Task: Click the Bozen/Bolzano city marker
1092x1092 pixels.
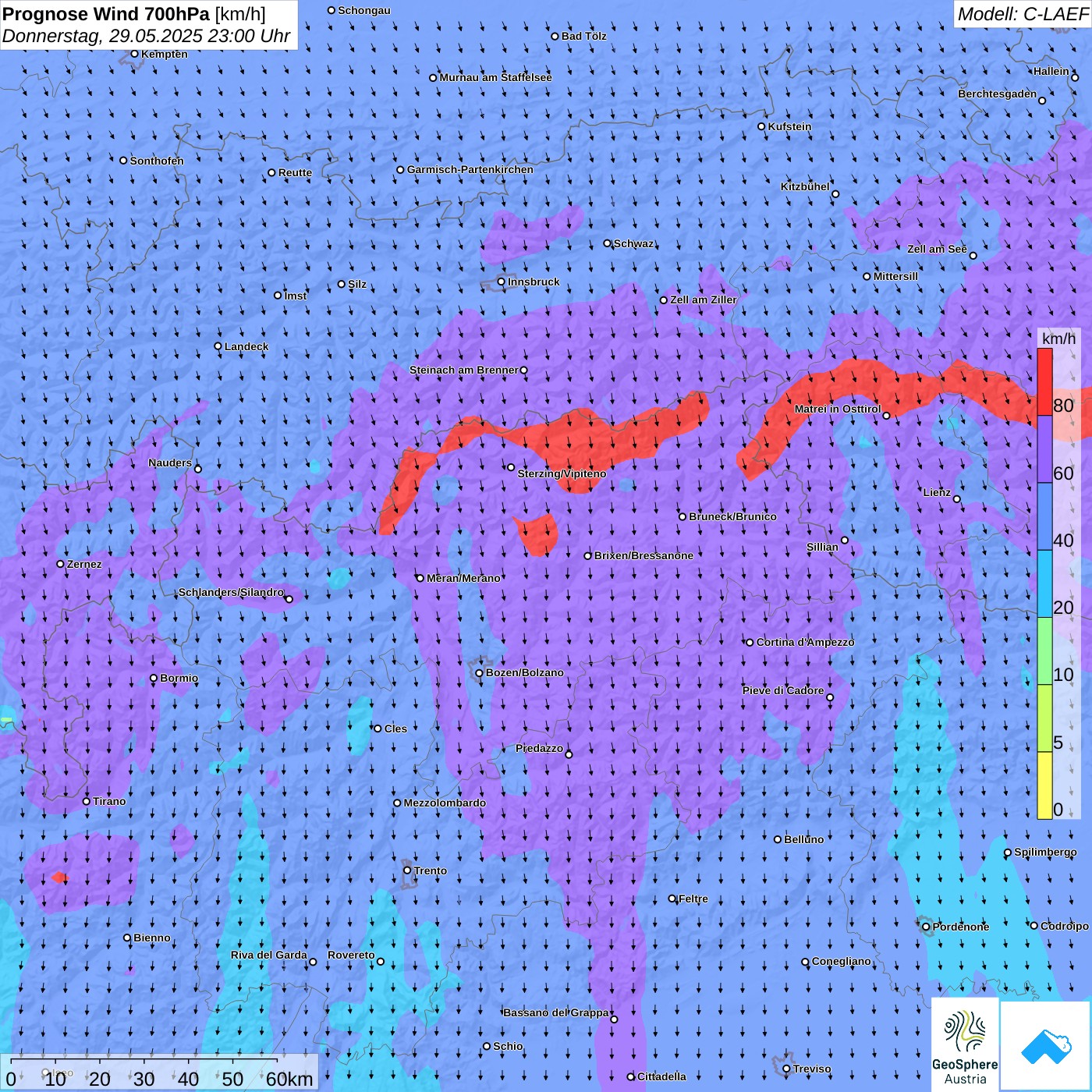Action: click(x=480, y=673)
